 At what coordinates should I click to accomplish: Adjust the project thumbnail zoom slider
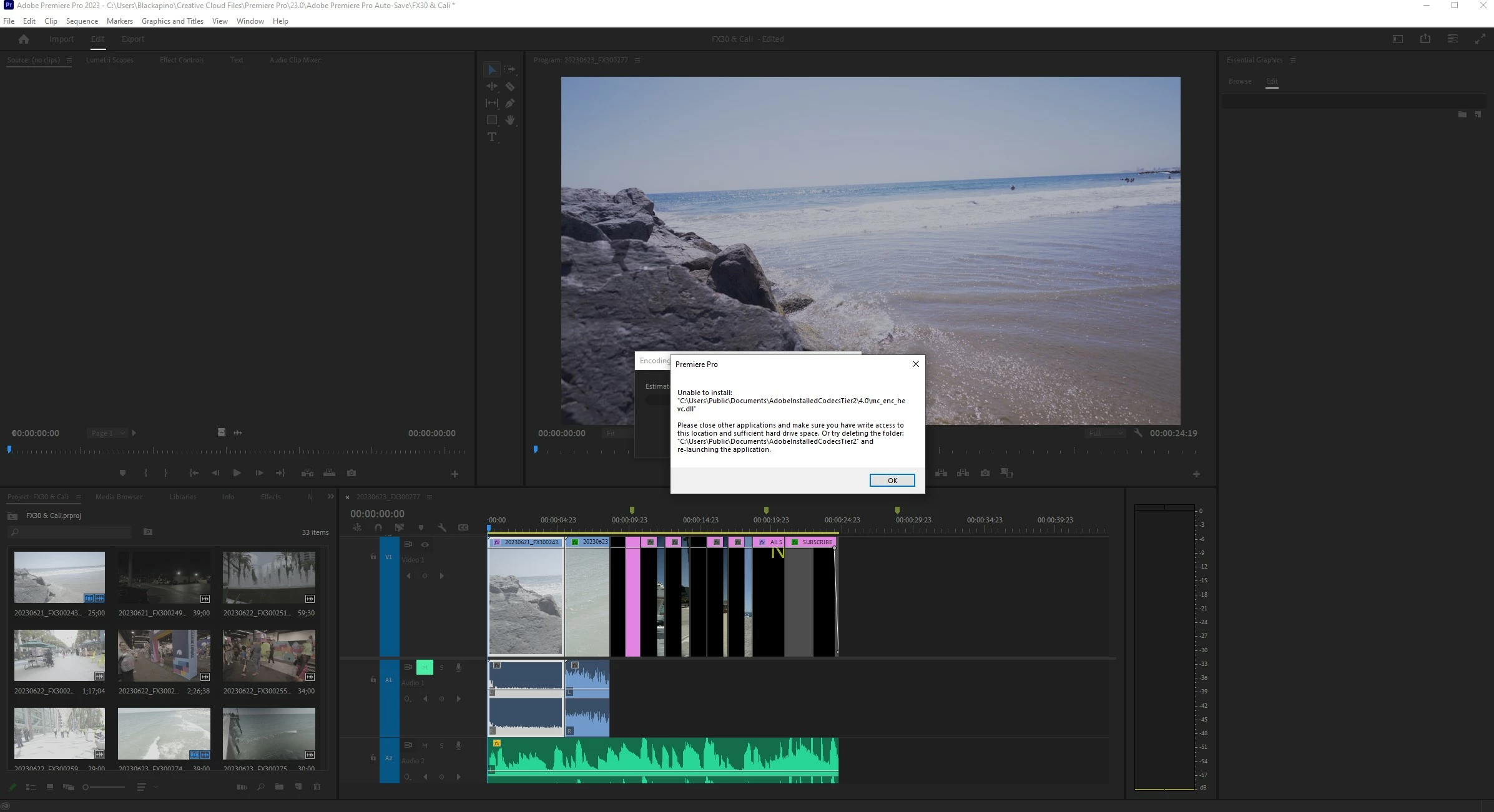(86, 787)
